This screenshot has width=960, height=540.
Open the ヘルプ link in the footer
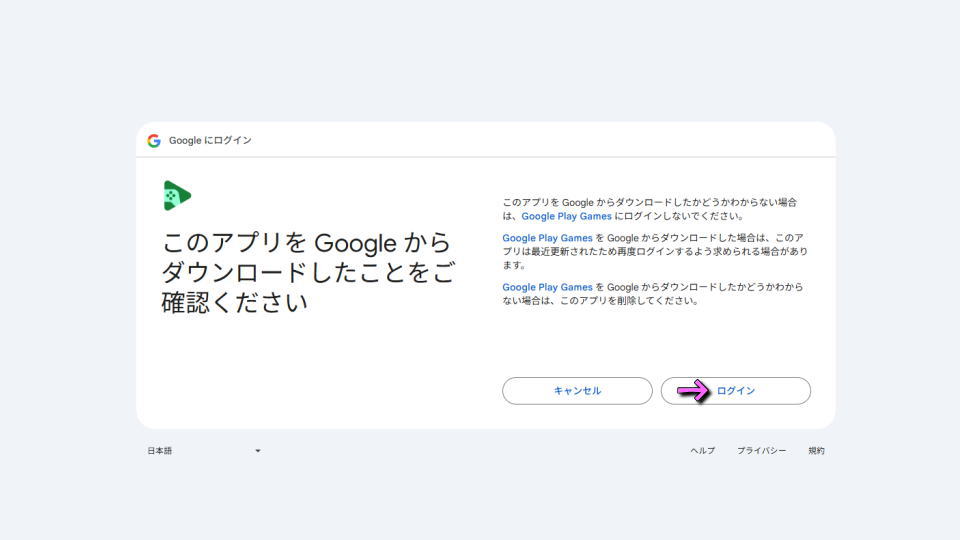(x=702, y=451)
